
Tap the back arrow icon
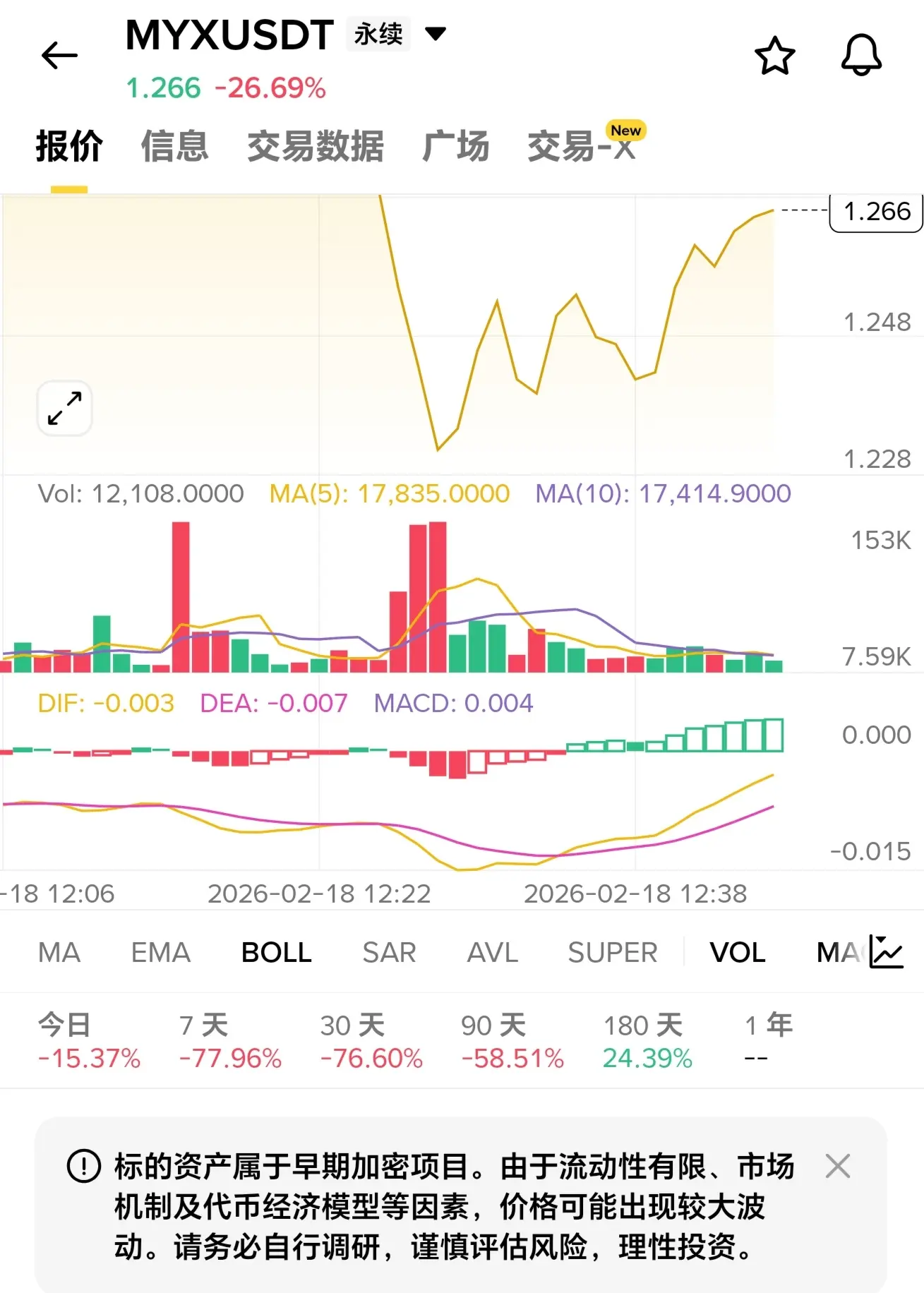[59, 56]
